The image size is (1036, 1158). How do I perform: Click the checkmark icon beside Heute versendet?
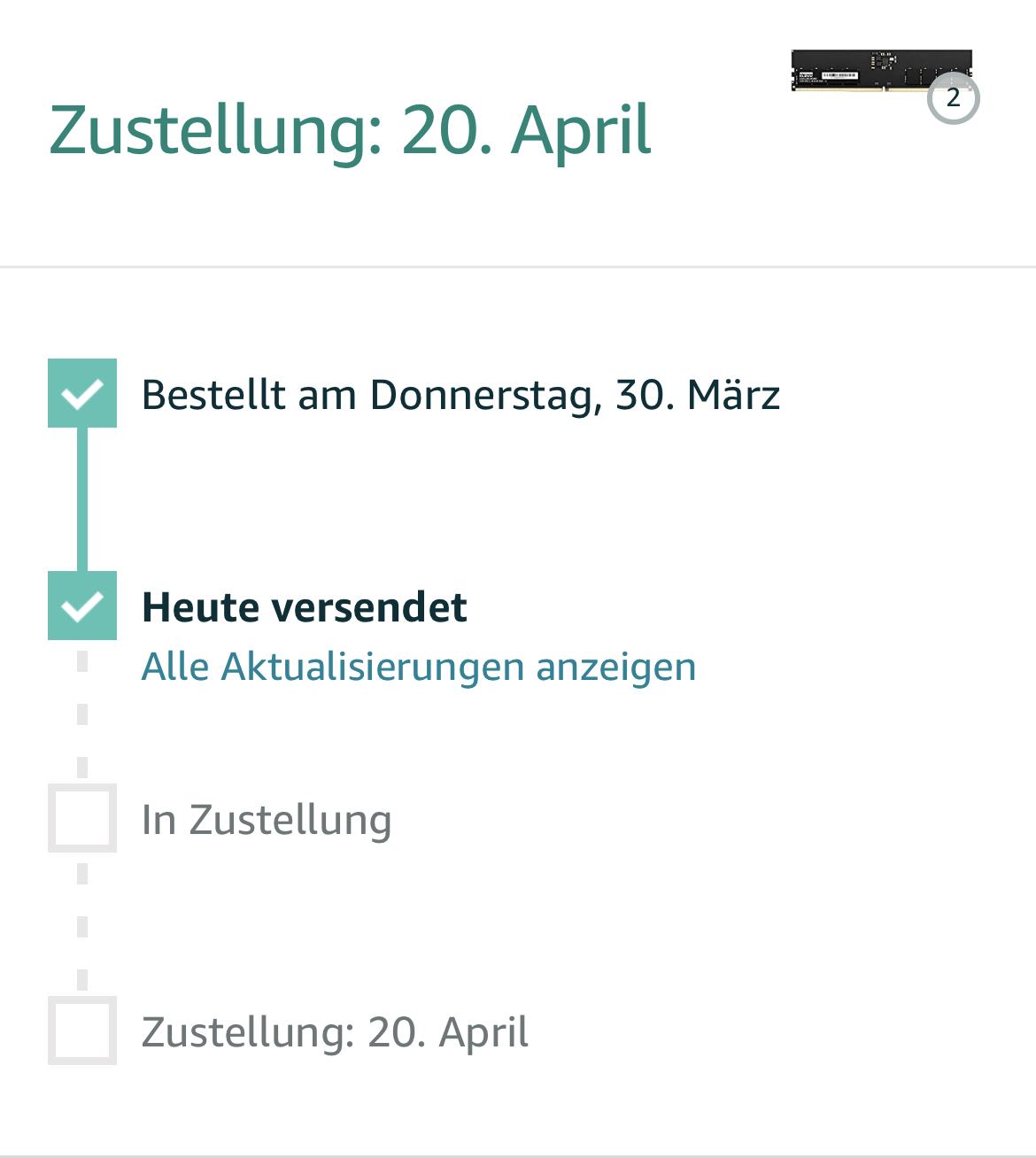click(x=81, y=606)
